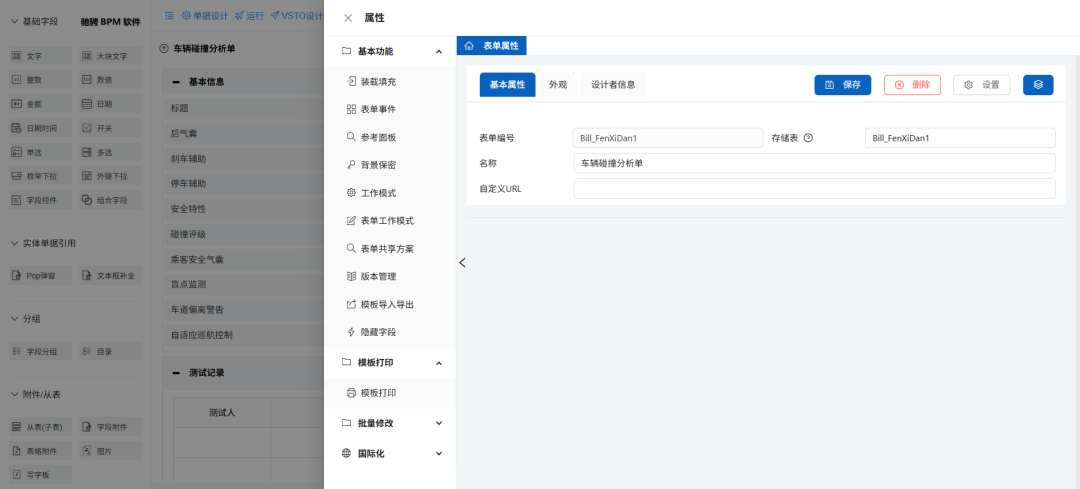Collapse the 模板打印 menu group
Viewport: 1080px width, 489px height.
pos(439,363)
